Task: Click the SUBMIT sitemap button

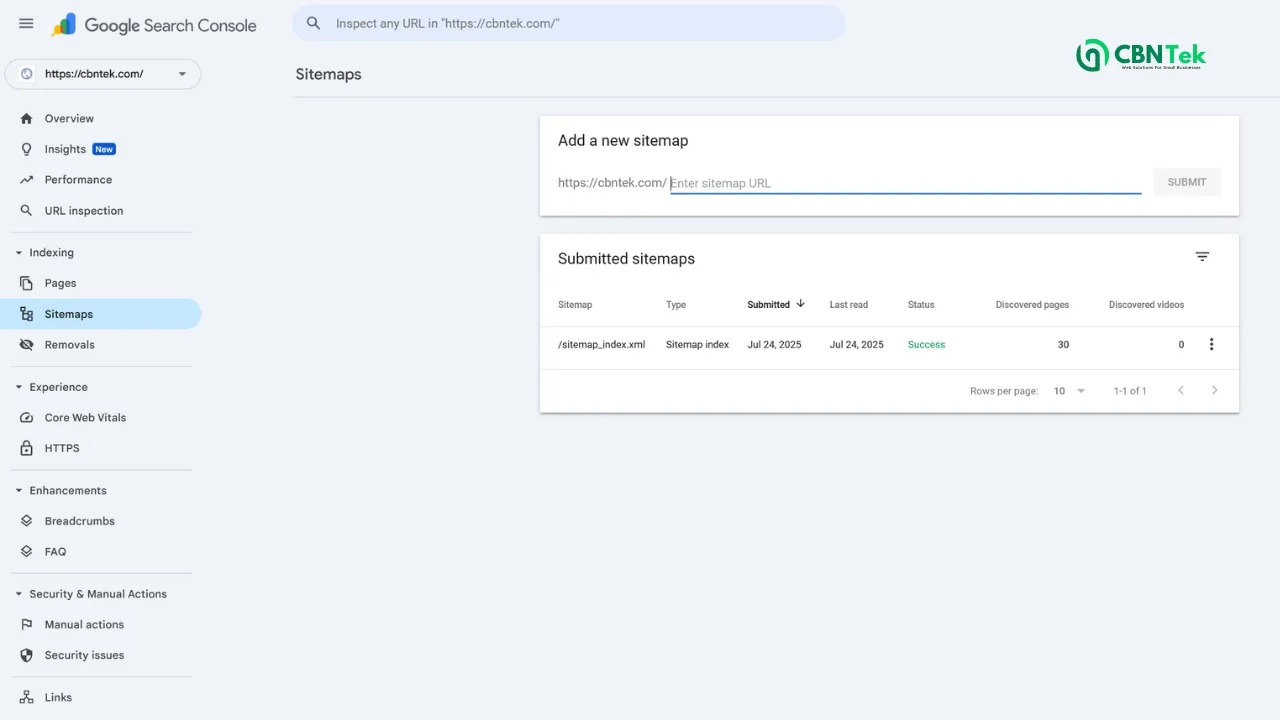Action: [x=1187, y=182]
